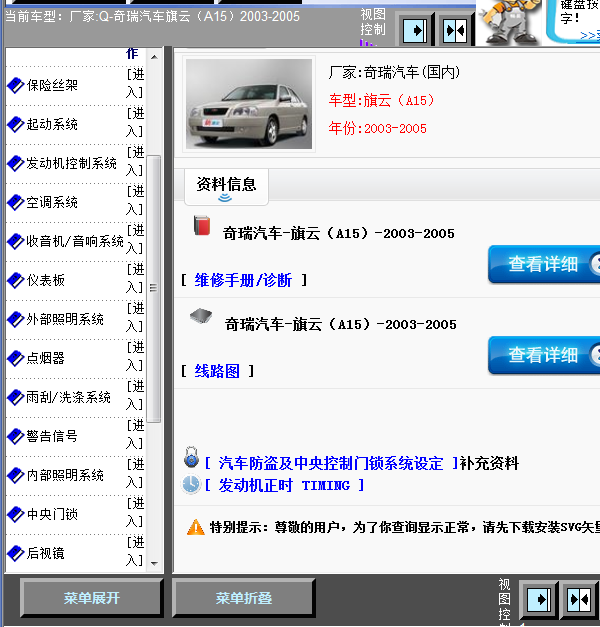
Task: Click the book icon beside 收音机/音响系统
Action: click(16, 241)
